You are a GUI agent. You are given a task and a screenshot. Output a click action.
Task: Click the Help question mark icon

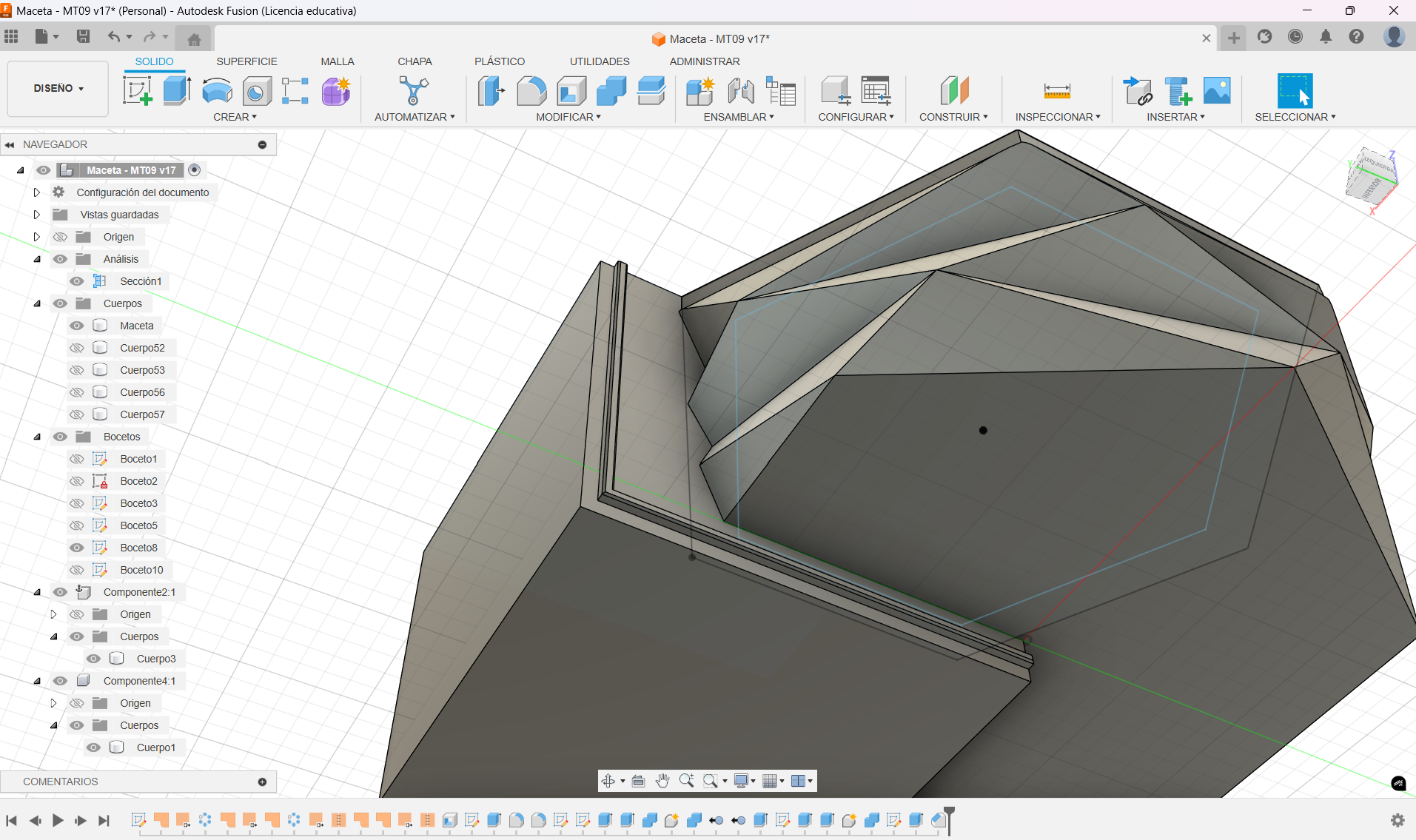(1356, 36)
